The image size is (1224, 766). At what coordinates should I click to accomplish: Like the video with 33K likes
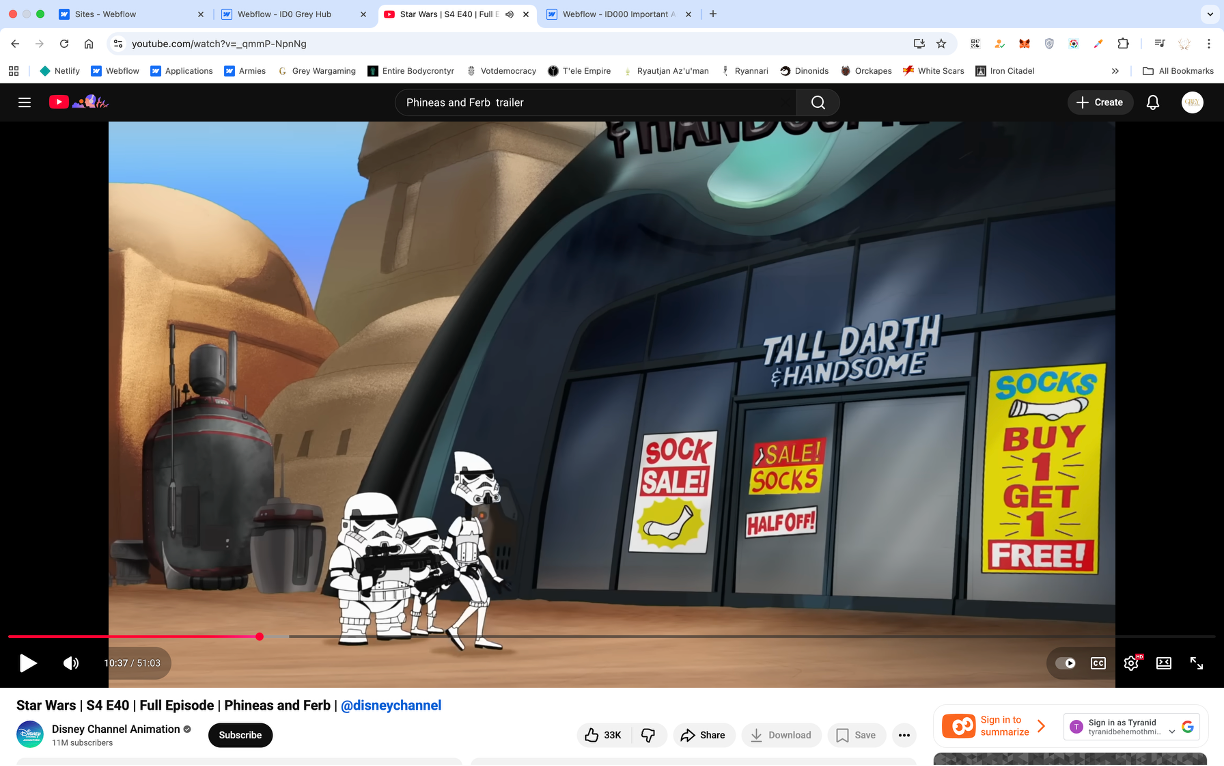coord(603,735)
